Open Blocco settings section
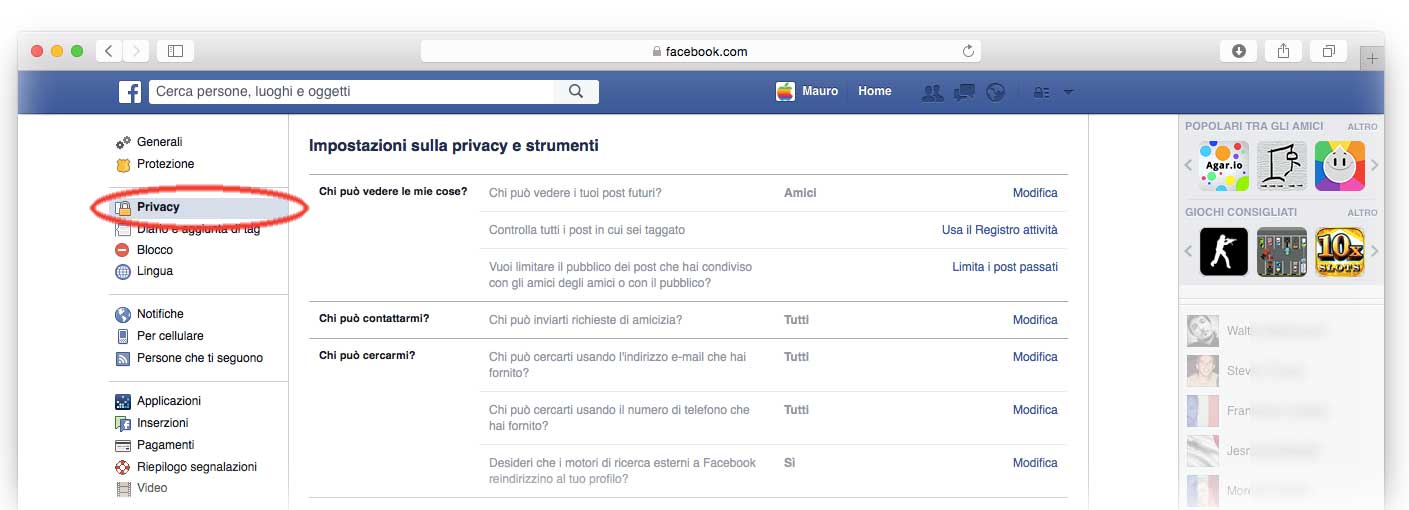 (154, 250)
